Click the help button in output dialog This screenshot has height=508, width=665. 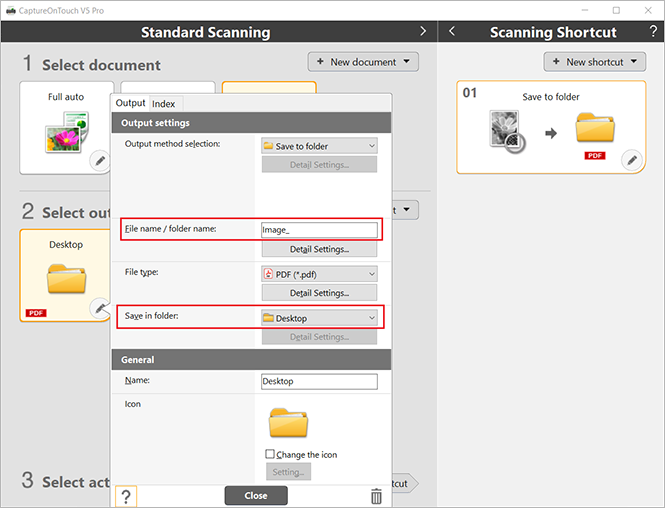pos(126,496)
